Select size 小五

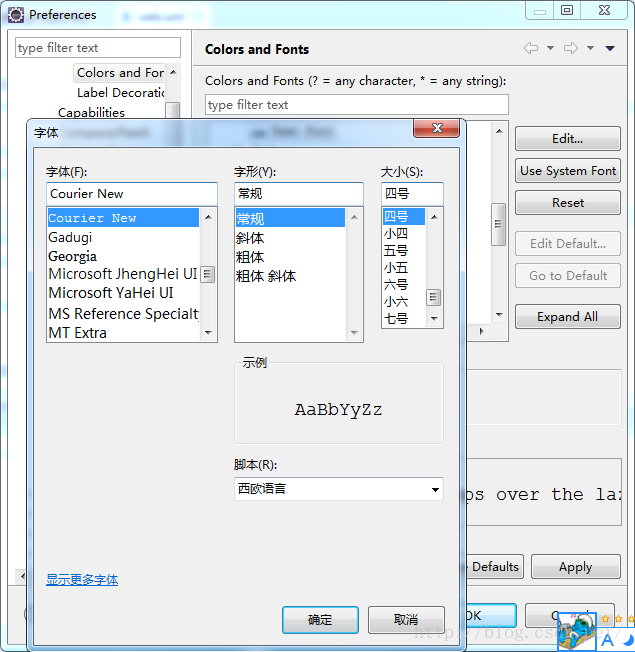click(404, 268)
